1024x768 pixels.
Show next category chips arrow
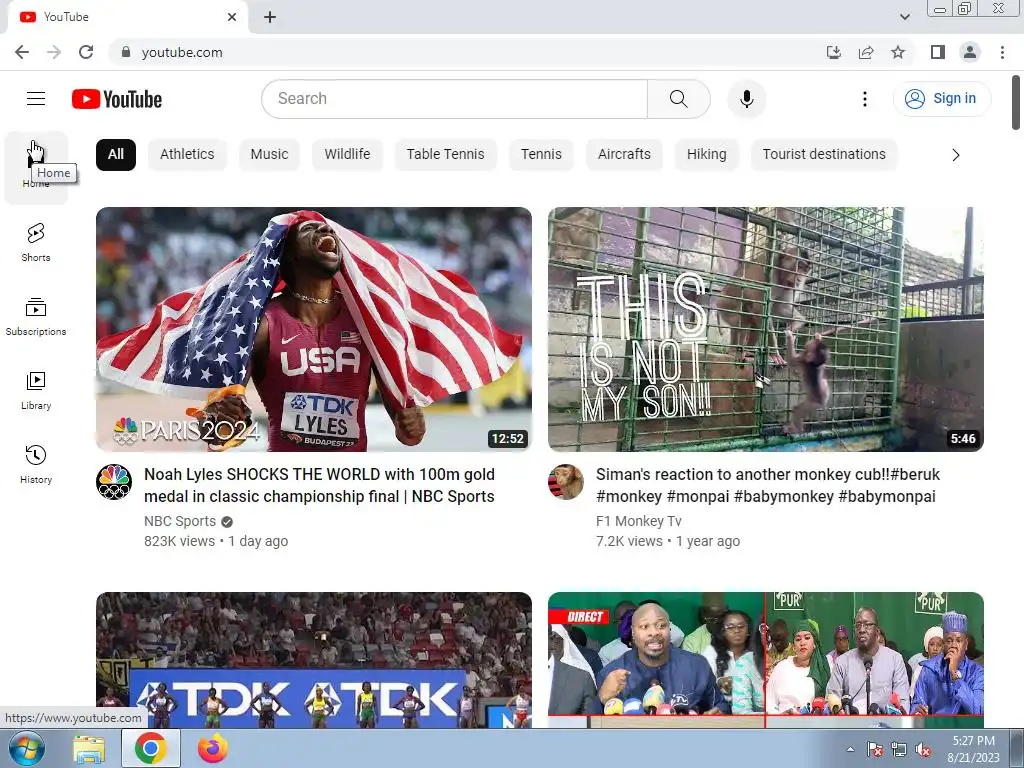tap(956, 155)
